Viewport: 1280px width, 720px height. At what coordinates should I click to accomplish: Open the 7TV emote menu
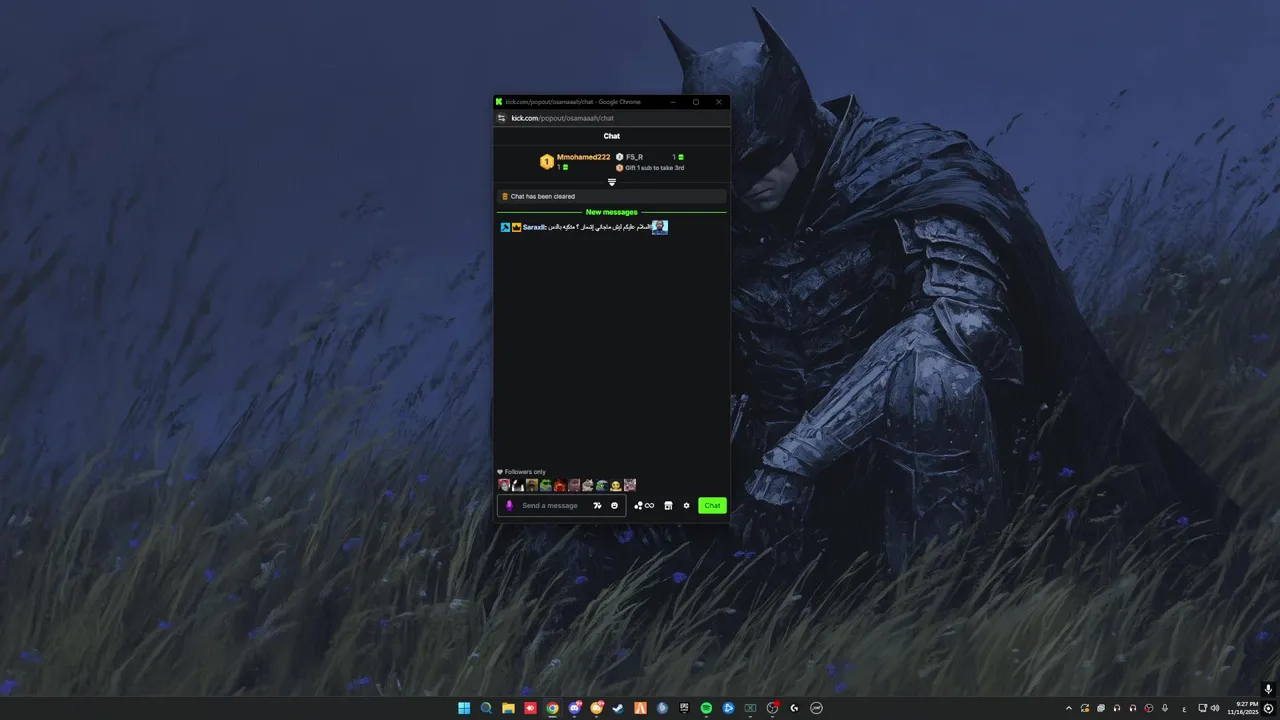pos(597,505)
